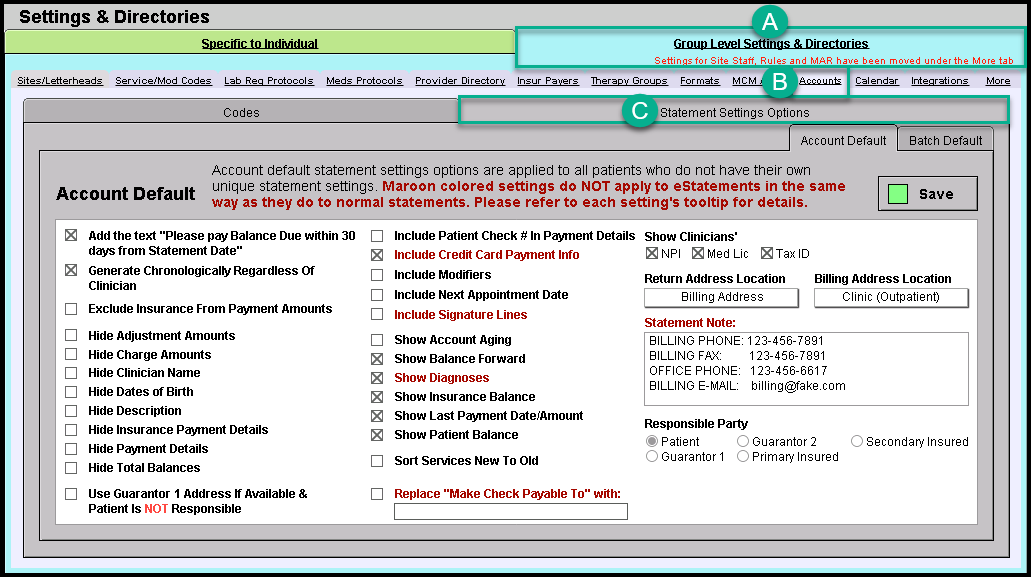1031x577 pixels.
Task: Go to Provider Directory link
Action: (x=460, y=81)
